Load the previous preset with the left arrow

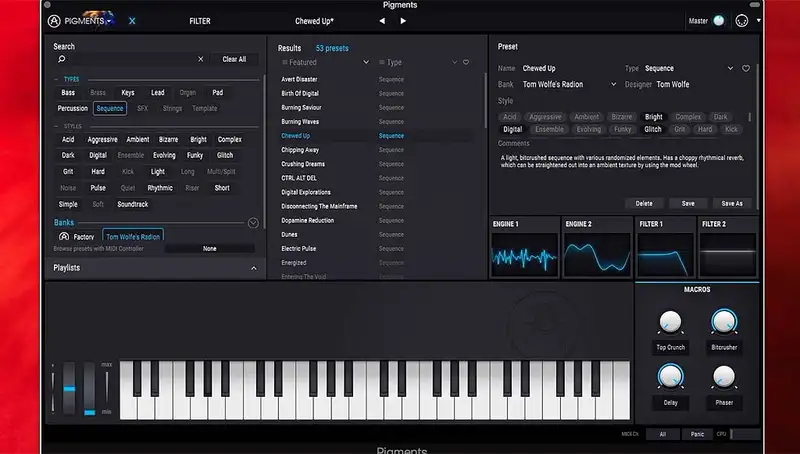(x=382, y=21)
